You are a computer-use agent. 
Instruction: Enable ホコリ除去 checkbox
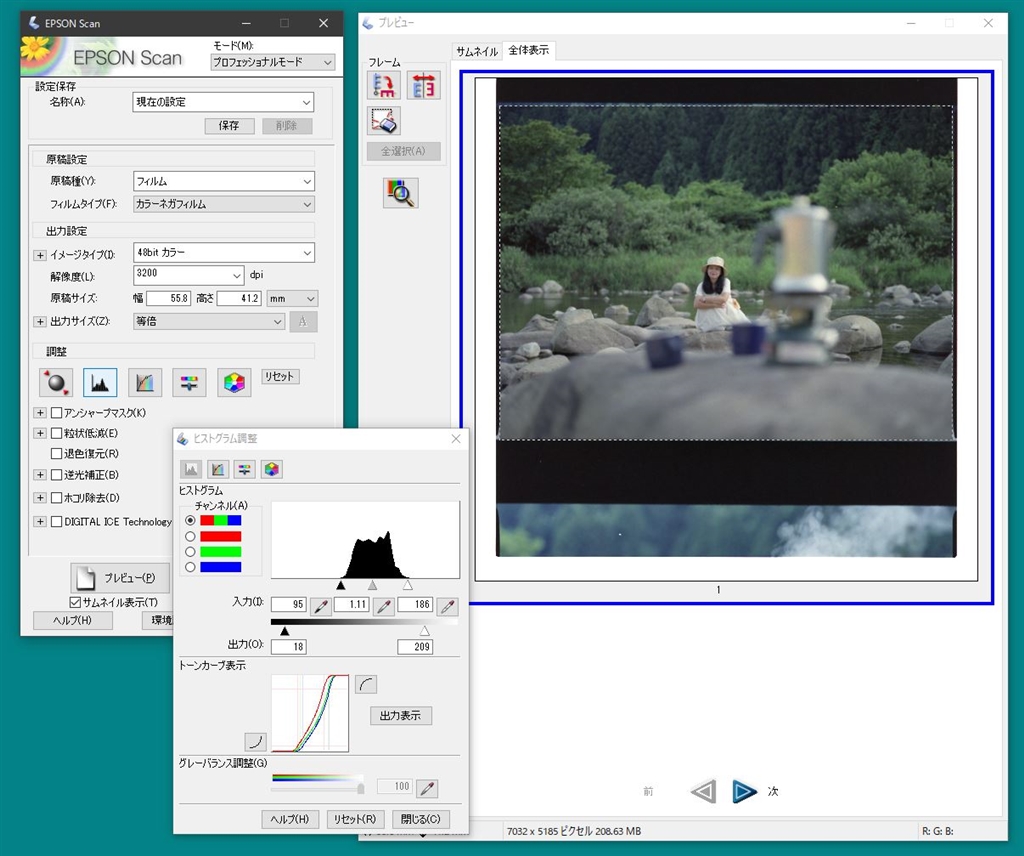point(57,498)
